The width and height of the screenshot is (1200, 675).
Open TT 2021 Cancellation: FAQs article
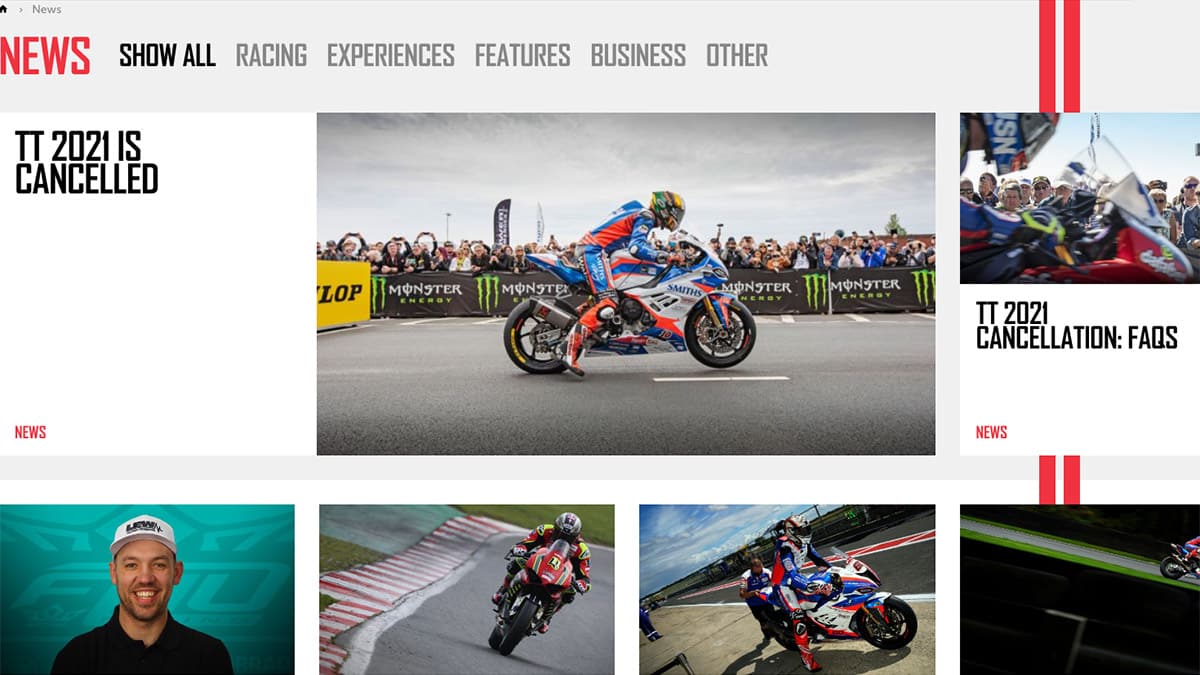click(1077, 326)
